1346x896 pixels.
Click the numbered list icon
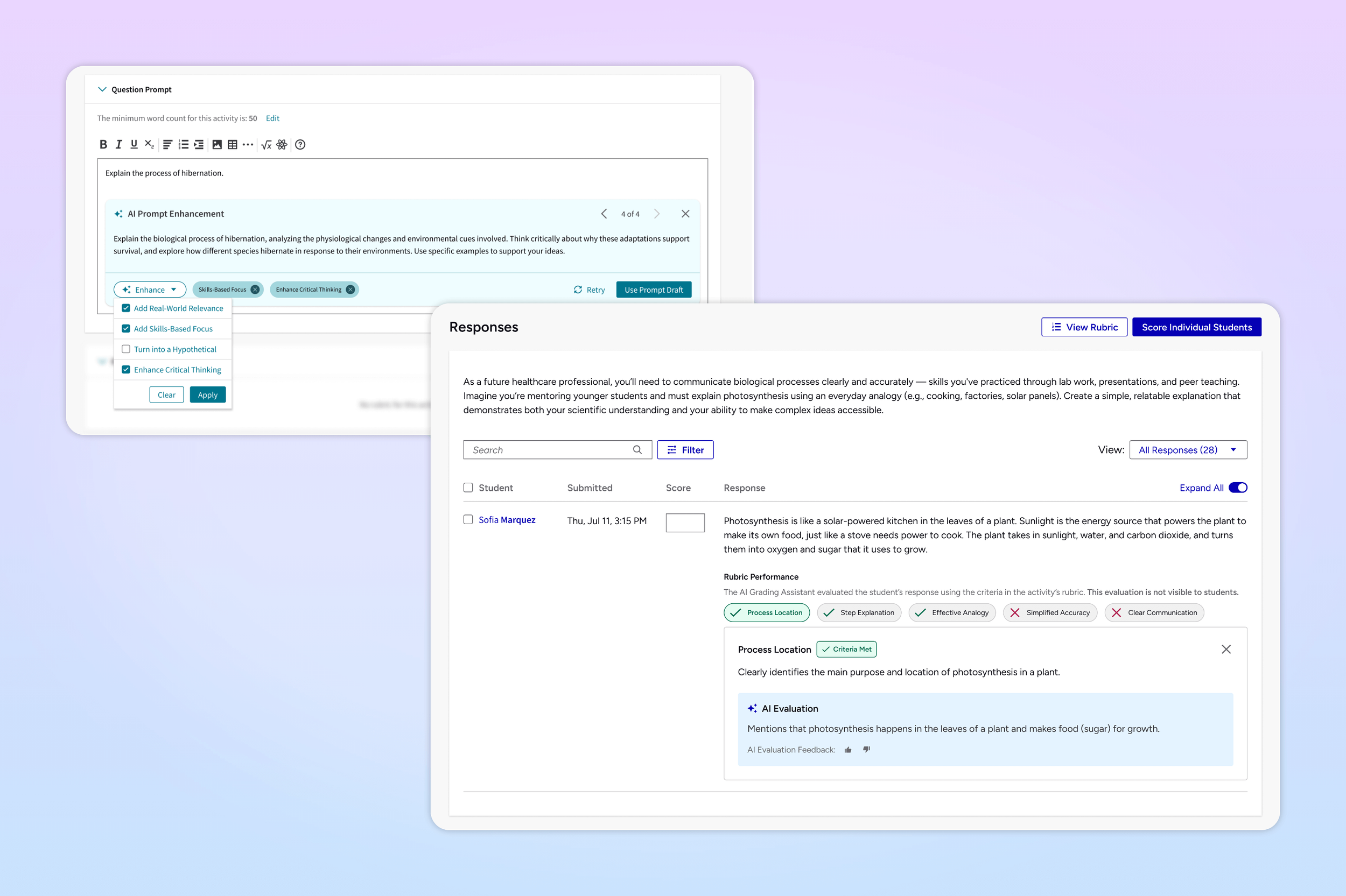[x=183, y=145]
